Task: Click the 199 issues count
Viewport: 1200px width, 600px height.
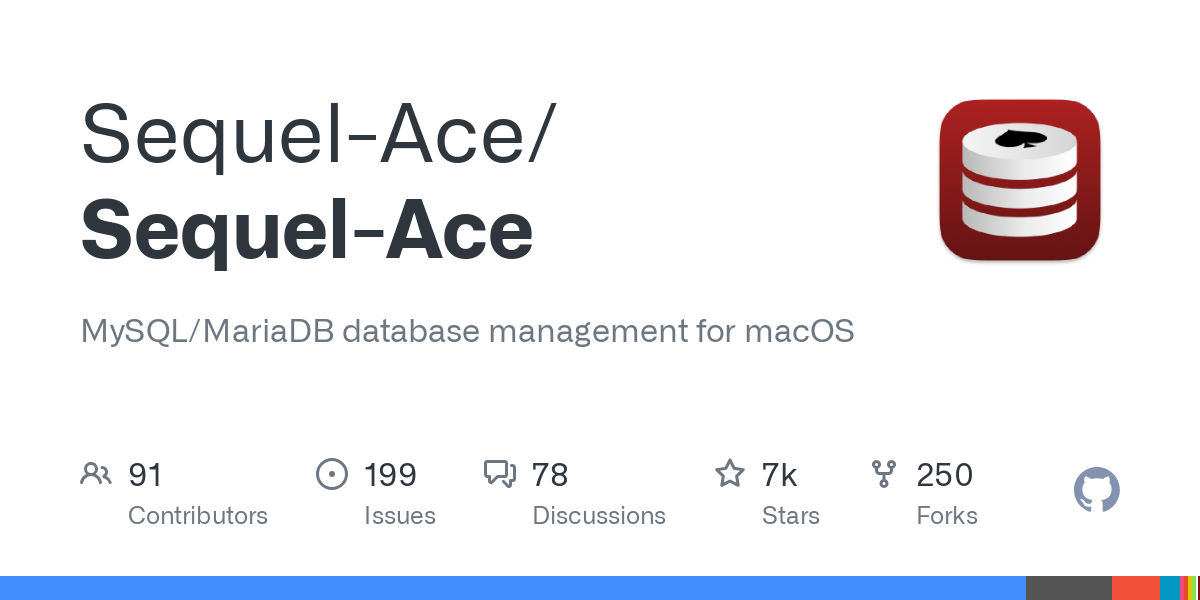Action: [390, 475]
